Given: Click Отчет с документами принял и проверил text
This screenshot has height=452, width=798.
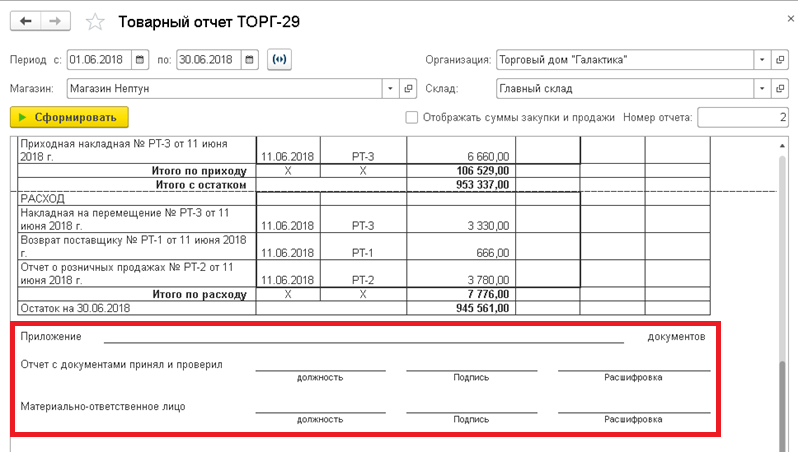Looking at the screenshot, I should click(122, 364).
